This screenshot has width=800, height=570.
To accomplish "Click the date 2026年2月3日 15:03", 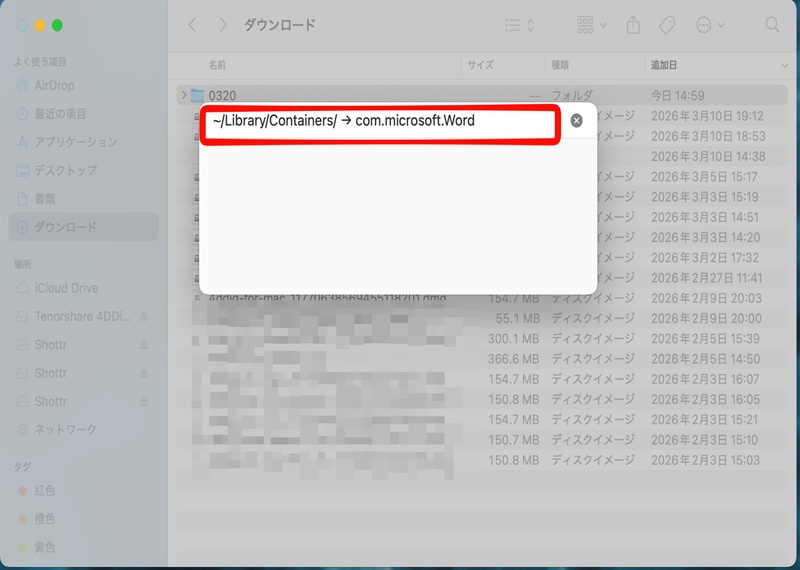I will [706, 460].
